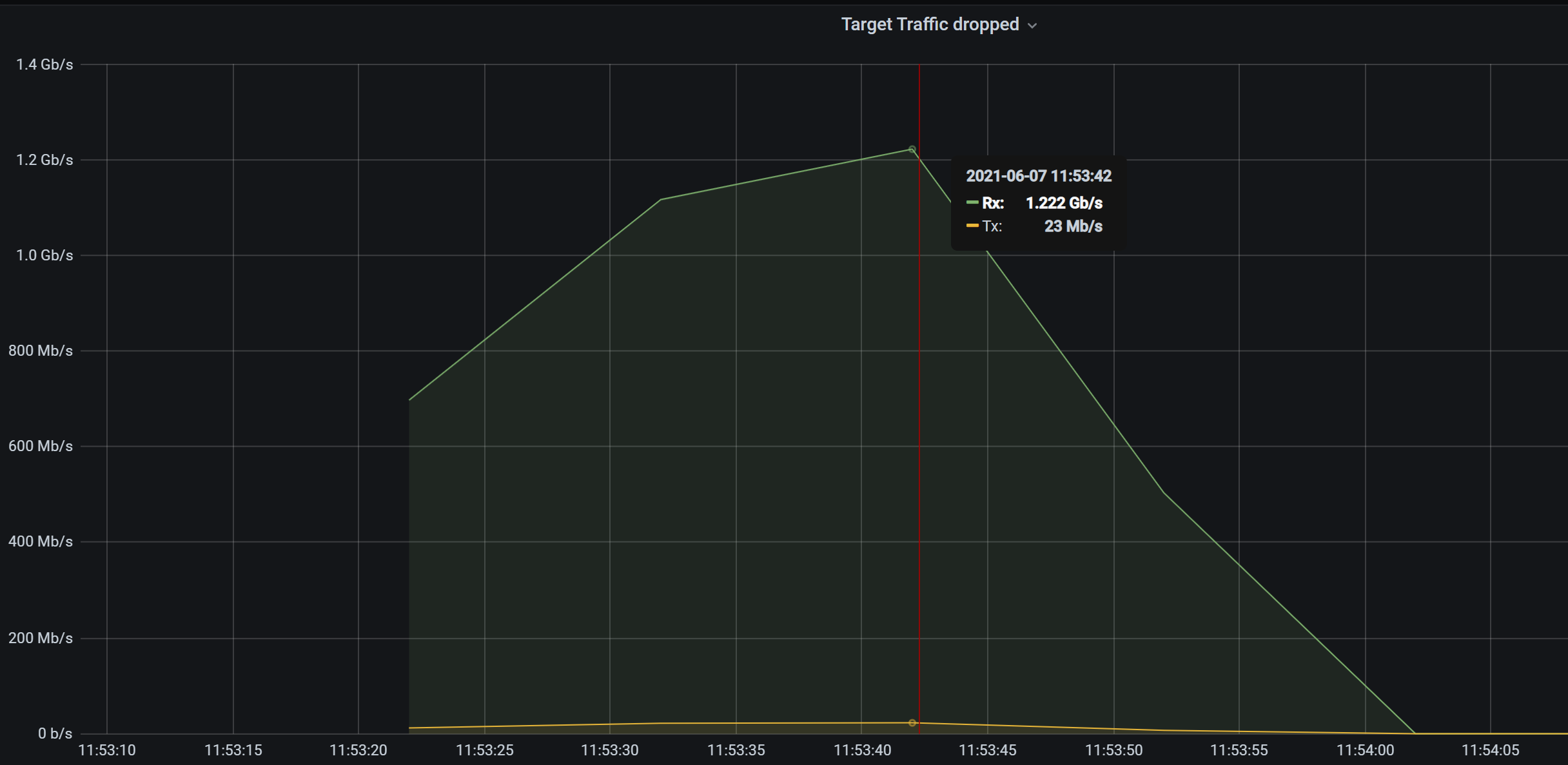
Task: Click the 11:54:00 time axis label
Action: point(1365,750)
